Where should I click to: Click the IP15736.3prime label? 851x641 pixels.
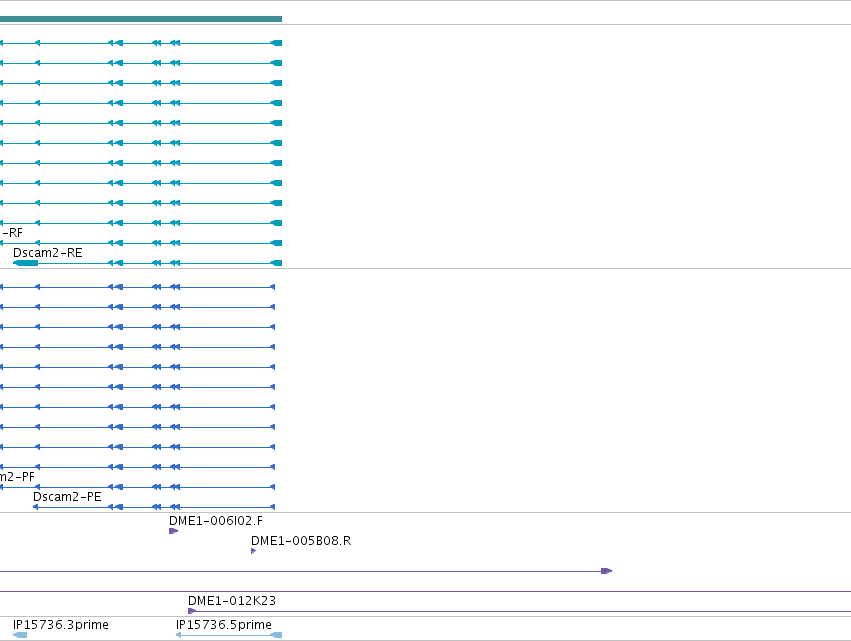point(61,625)
